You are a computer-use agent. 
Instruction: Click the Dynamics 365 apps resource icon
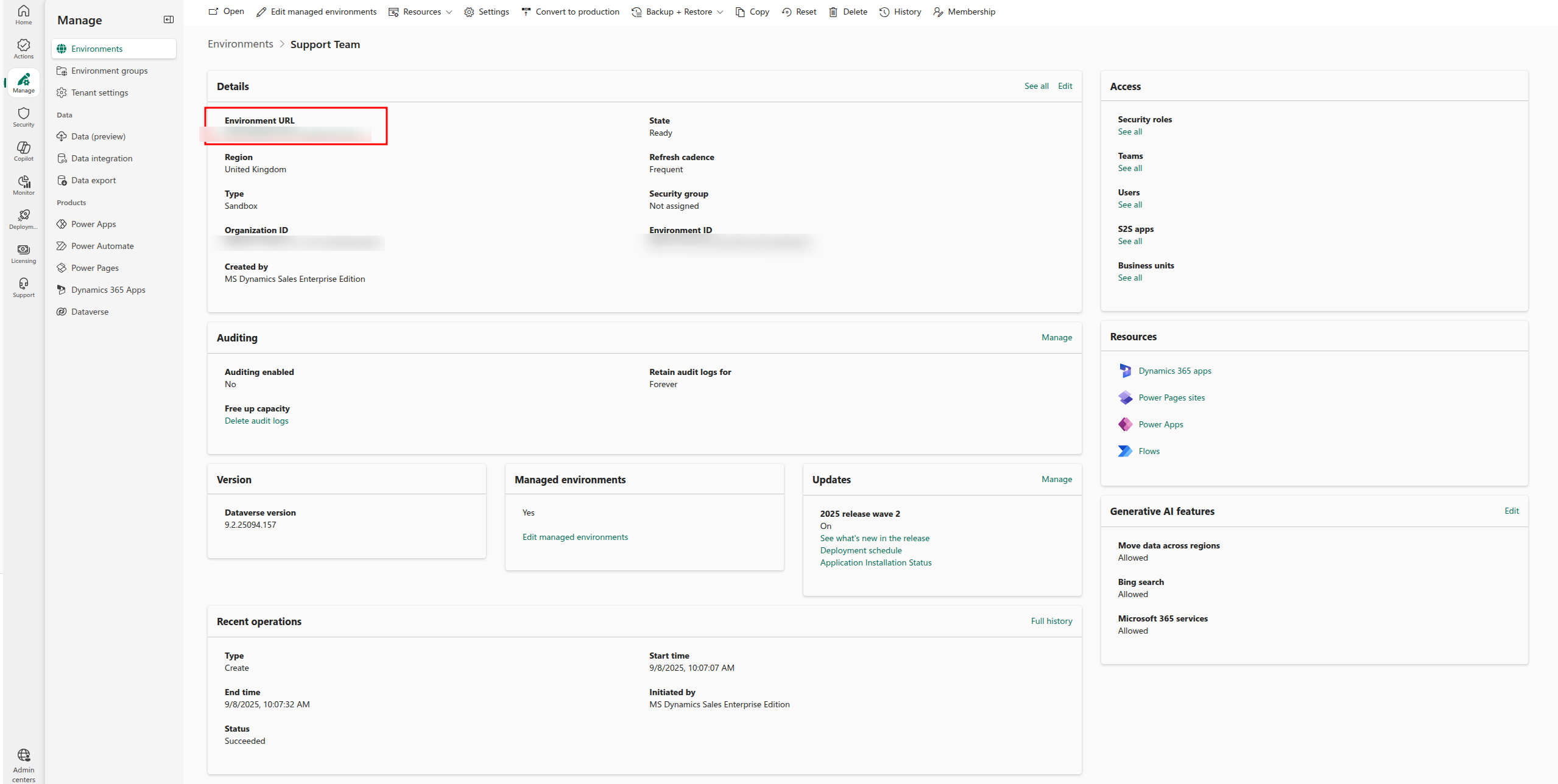point(1125,371)
